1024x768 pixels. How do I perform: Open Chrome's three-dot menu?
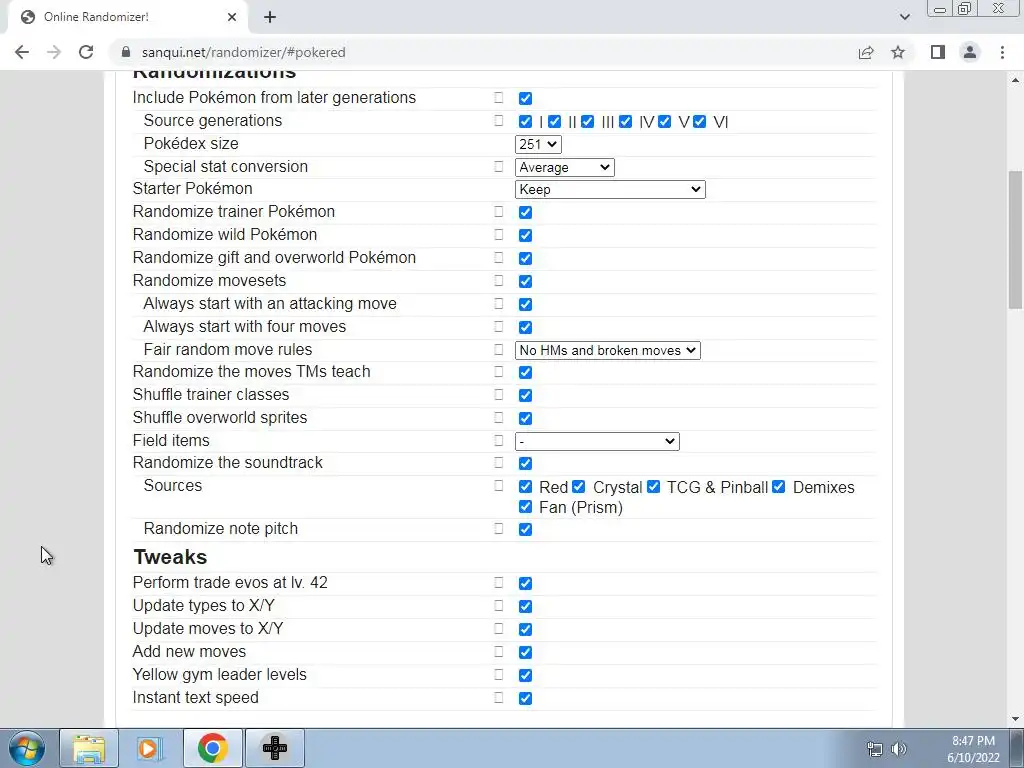pos(1002,52)
